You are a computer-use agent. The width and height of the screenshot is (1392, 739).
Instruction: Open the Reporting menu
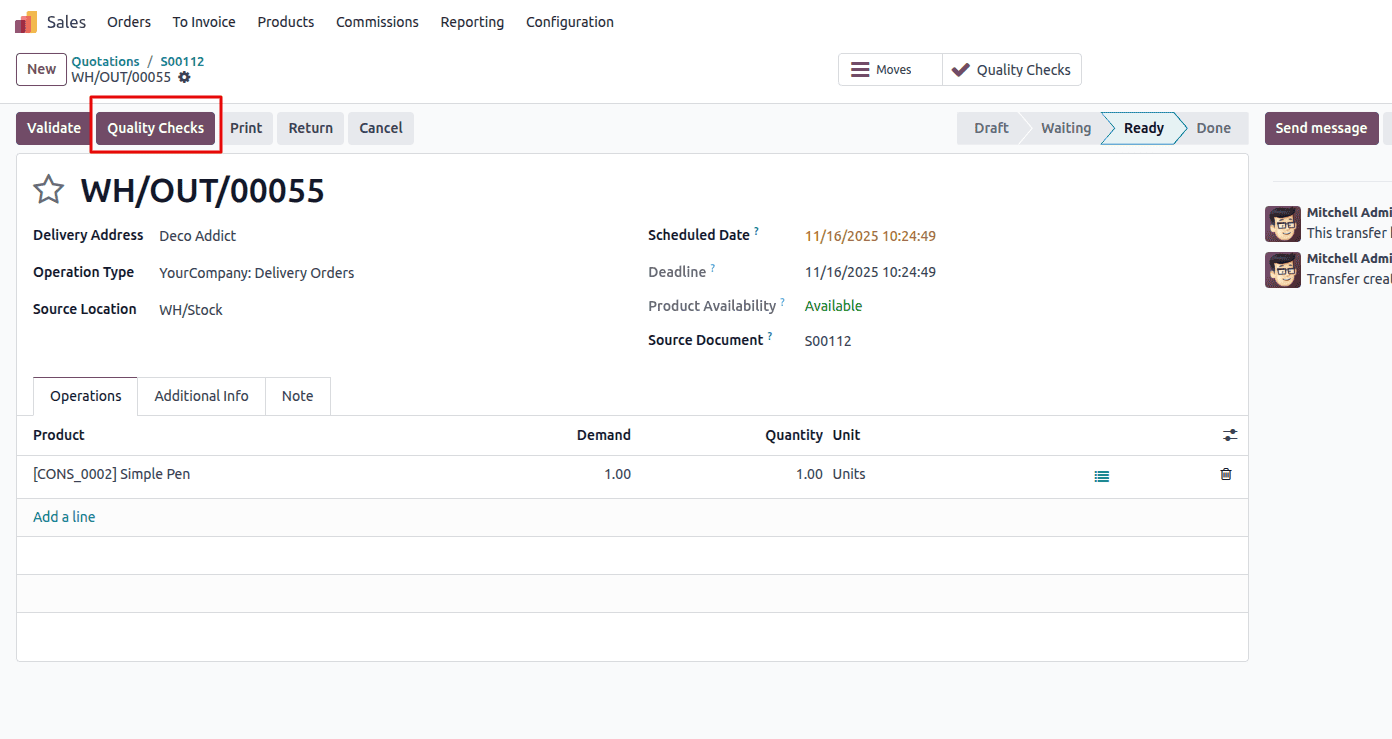472,21
